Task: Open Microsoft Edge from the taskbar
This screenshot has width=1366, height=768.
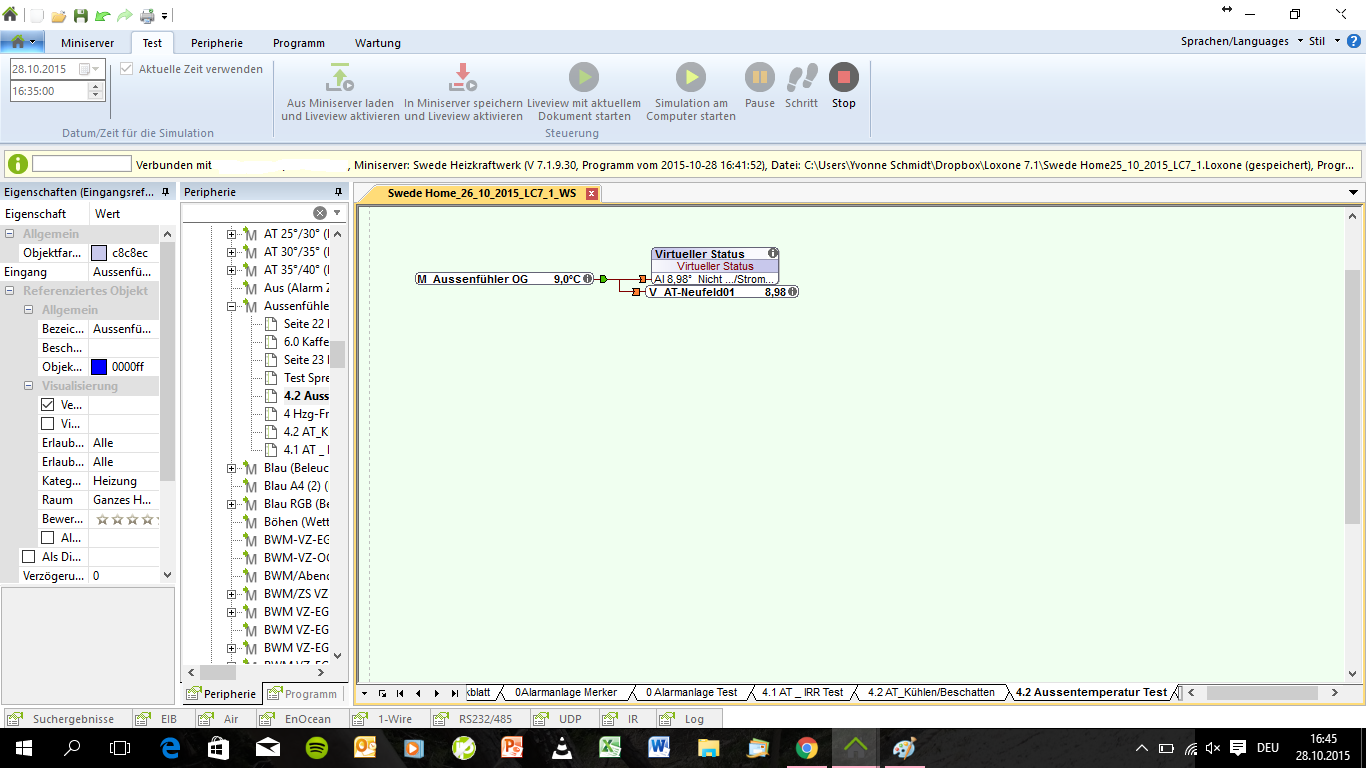Action: [x=168, y=747]
